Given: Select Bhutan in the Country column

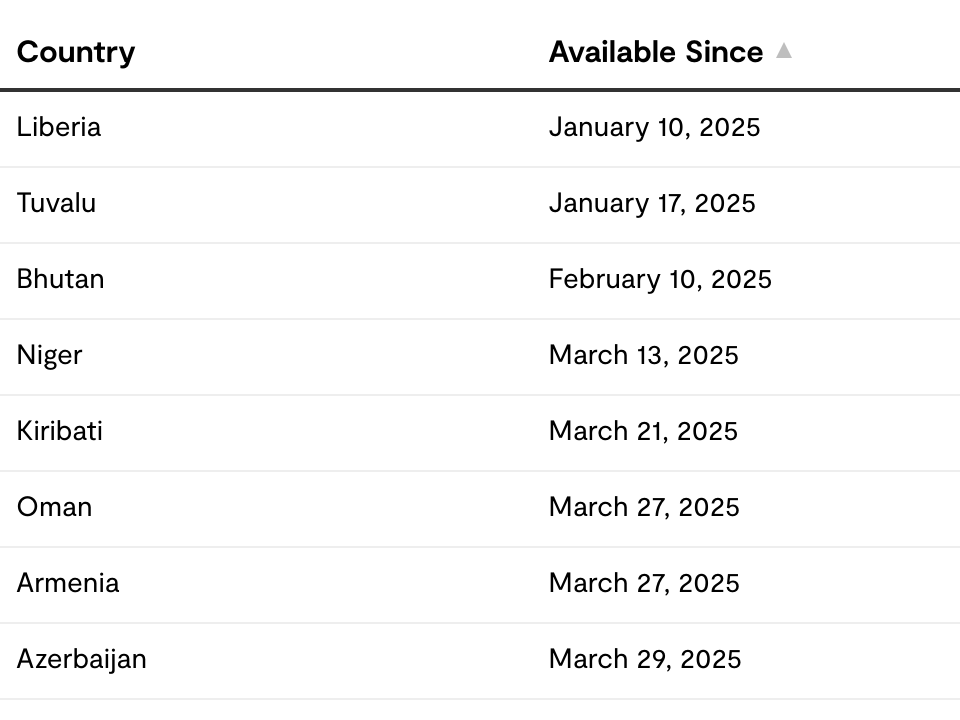Looking at the screenshot, I should pos(61,280).
